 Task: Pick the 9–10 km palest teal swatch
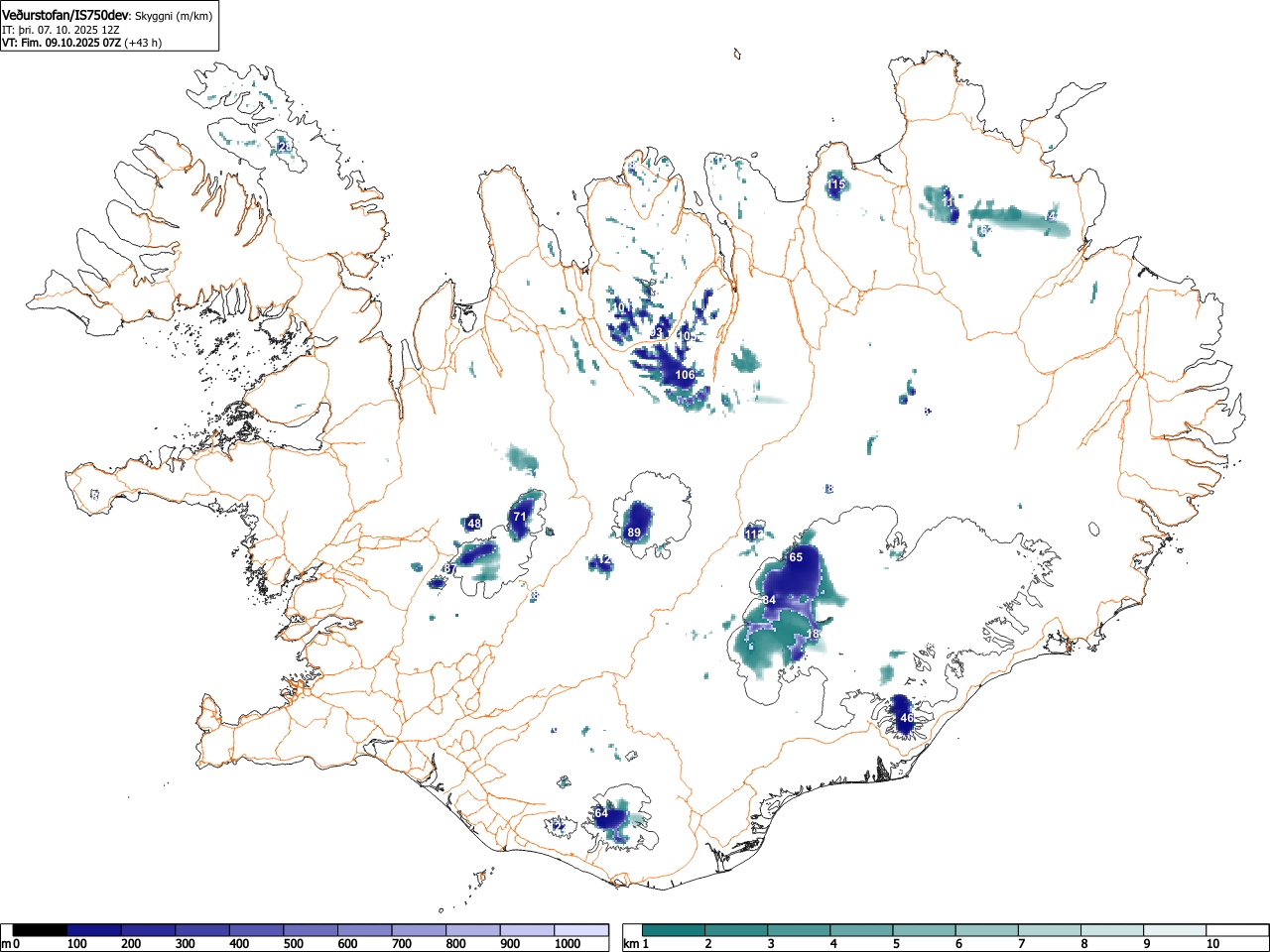pyautogui.click(x=1175, y=930)
